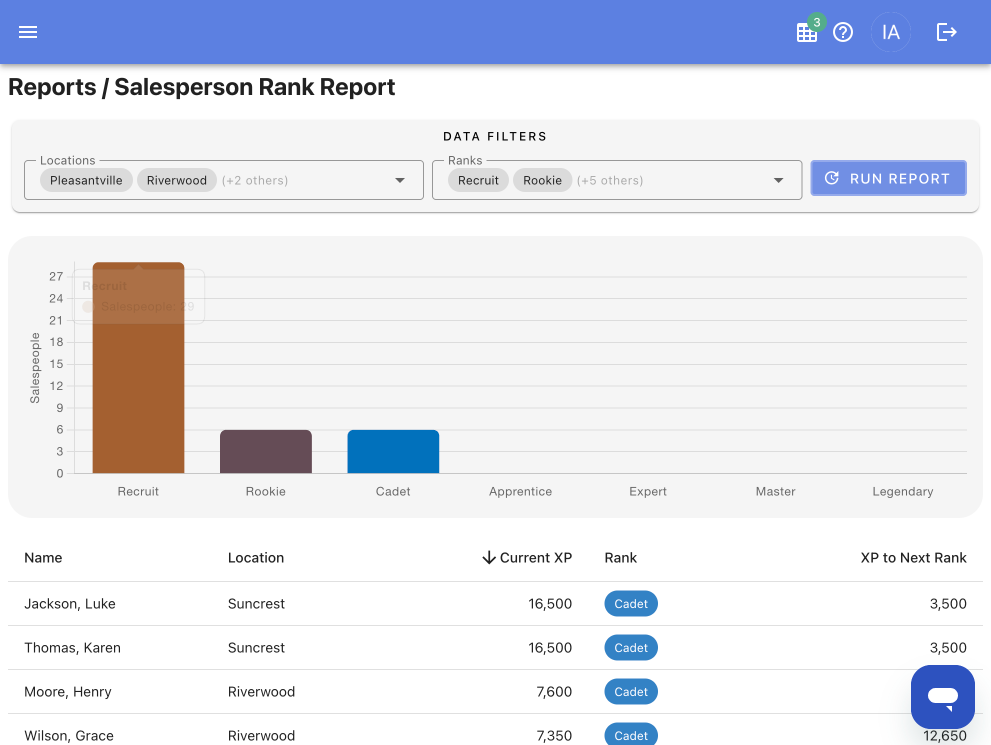Sort by XP to Next Rank header
Viewport: 991px width, 745px height.
pos(913,558)
